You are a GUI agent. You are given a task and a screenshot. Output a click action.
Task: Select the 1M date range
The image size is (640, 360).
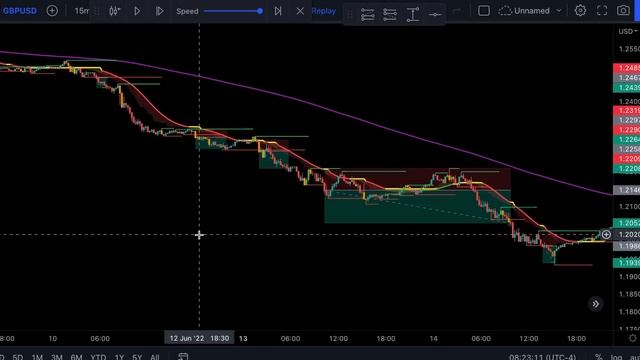37,357
